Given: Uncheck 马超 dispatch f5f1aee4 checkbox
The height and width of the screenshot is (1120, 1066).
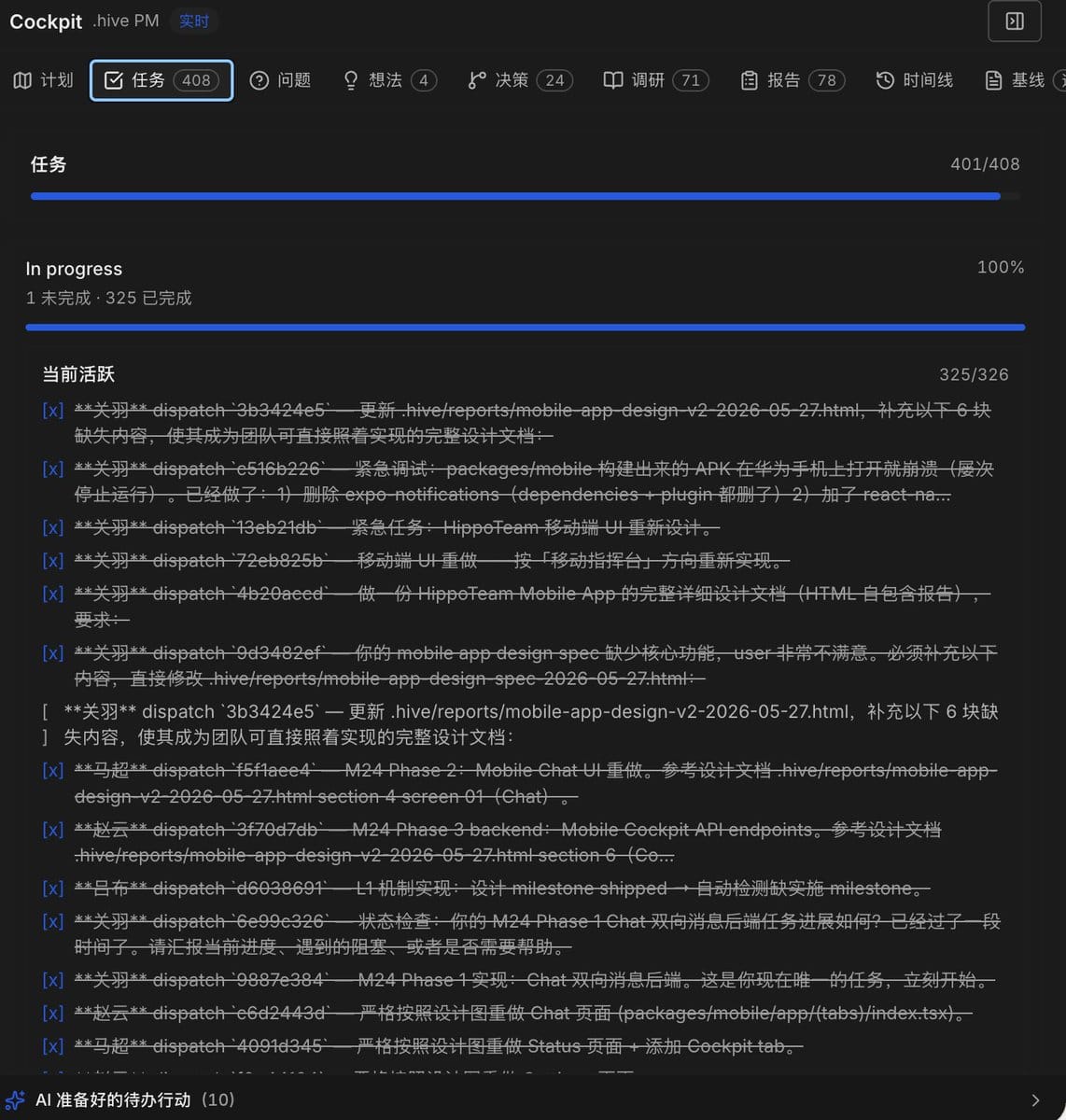Looking at the screenshot, I should (53, 770).
